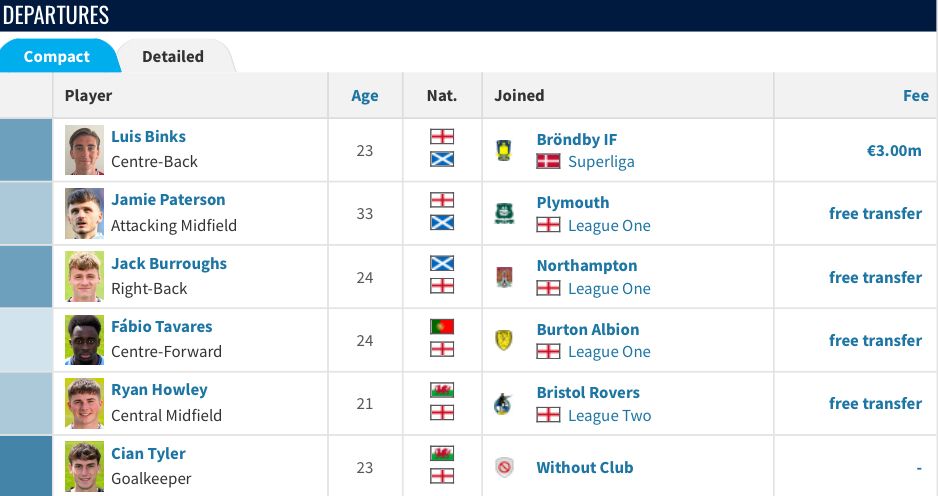Switch to the Detailed tab

173,56
